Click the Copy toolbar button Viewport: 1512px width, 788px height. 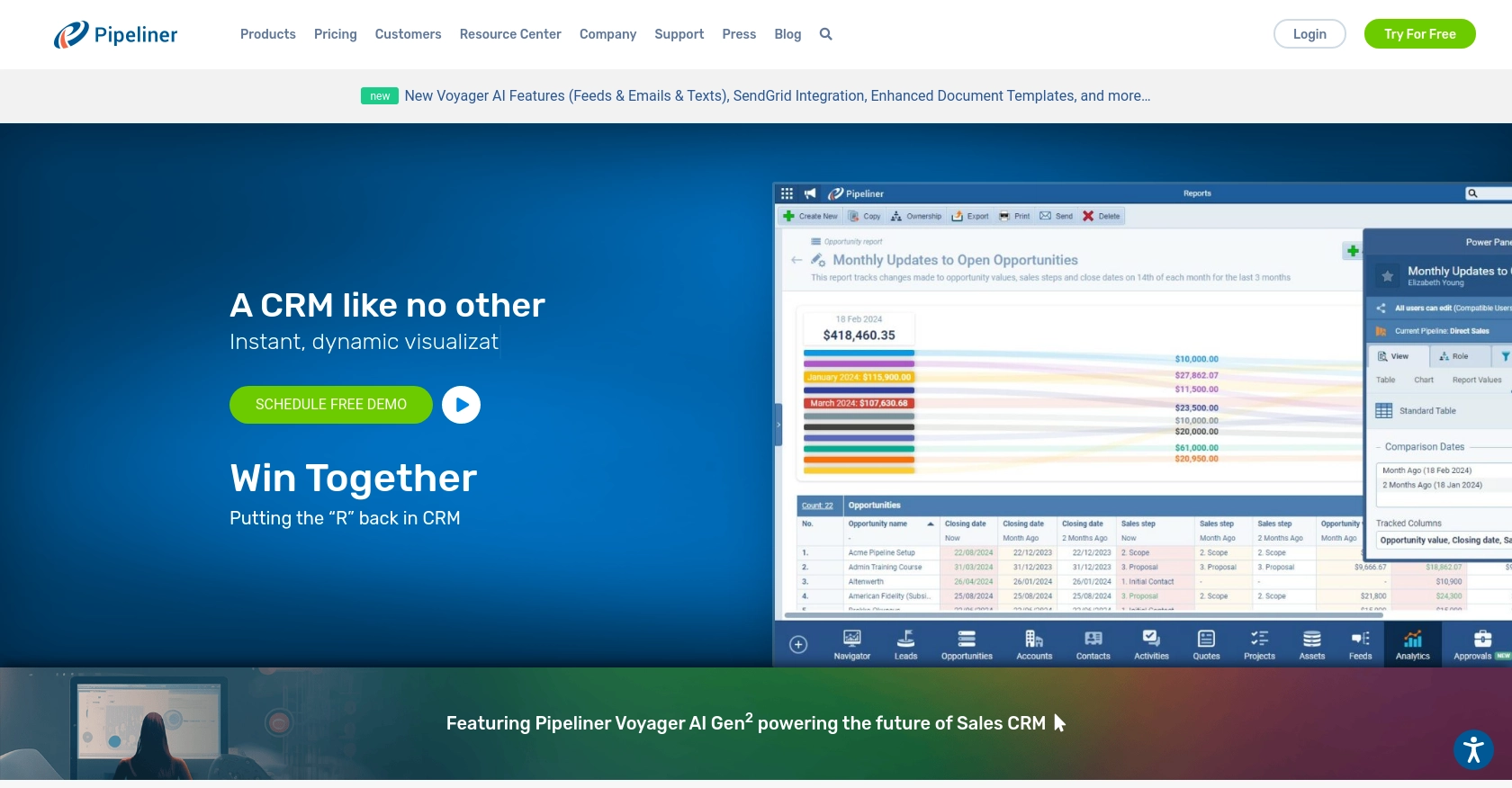coord(865,216)
